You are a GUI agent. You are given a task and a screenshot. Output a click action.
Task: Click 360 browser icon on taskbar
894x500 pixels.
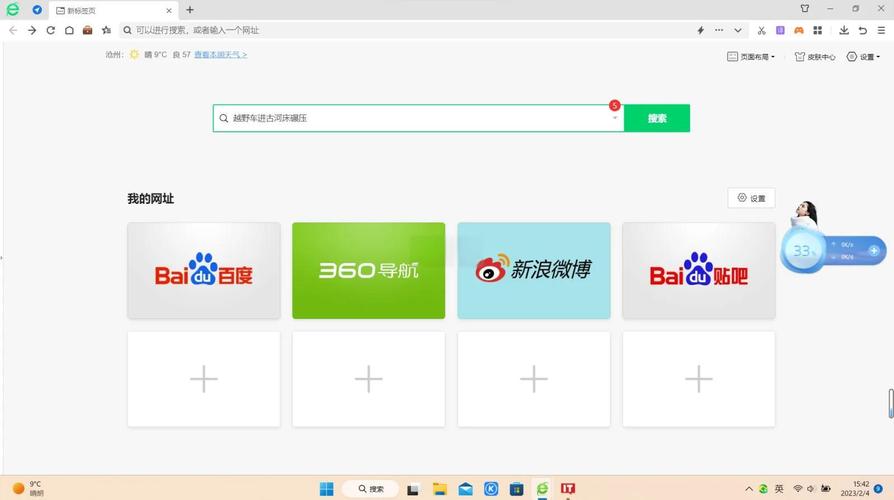(x=542, y=489)
